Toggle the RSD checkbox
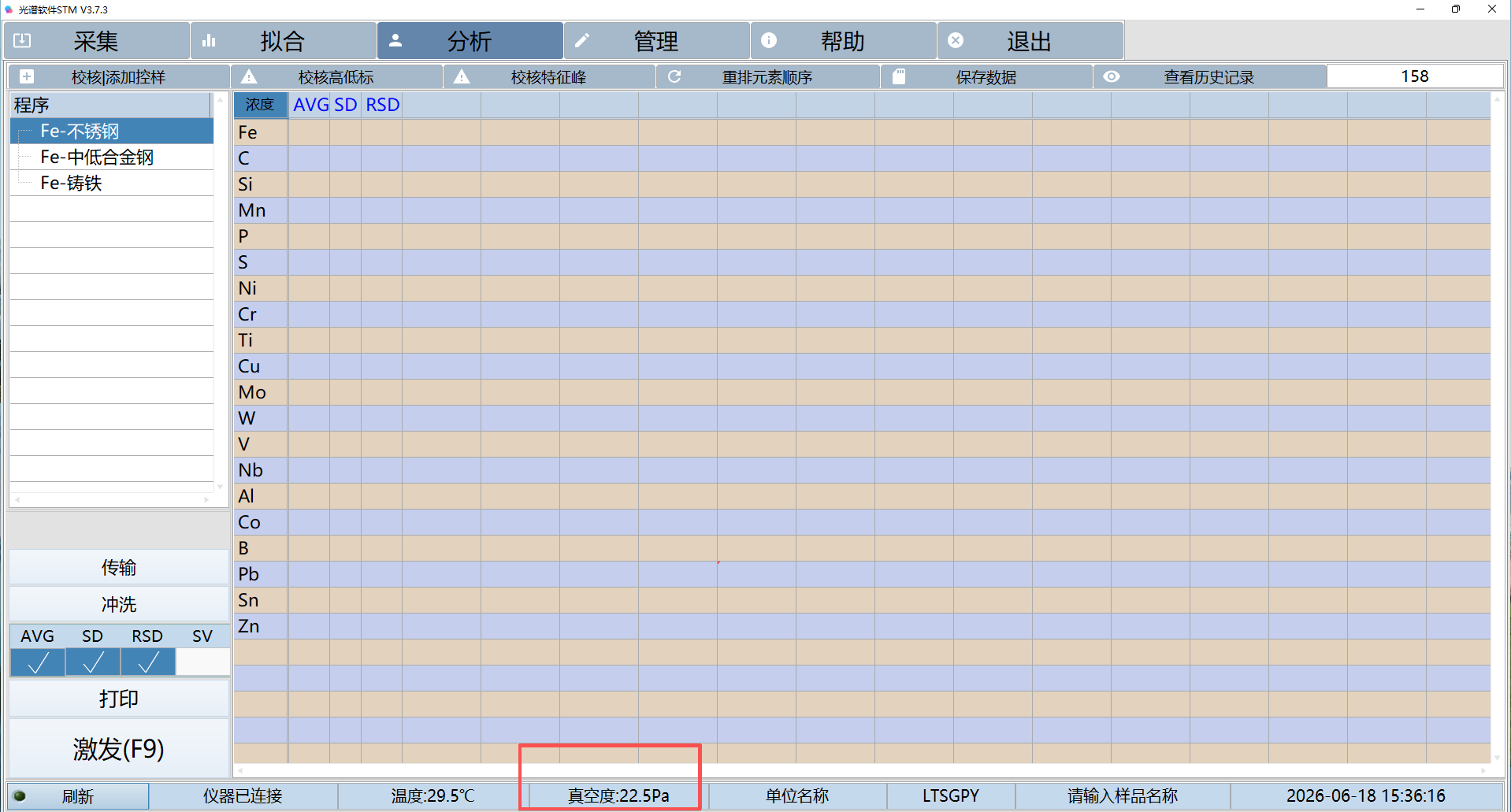 [x=148, y=662]
